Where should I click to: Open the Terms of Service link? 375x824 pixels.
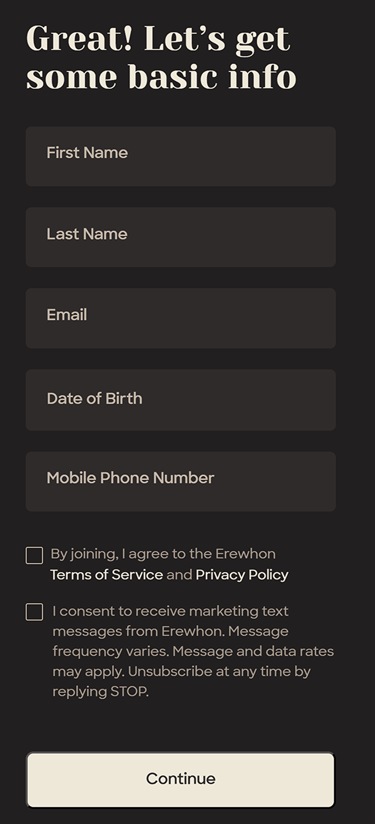[x=107, y=574]
